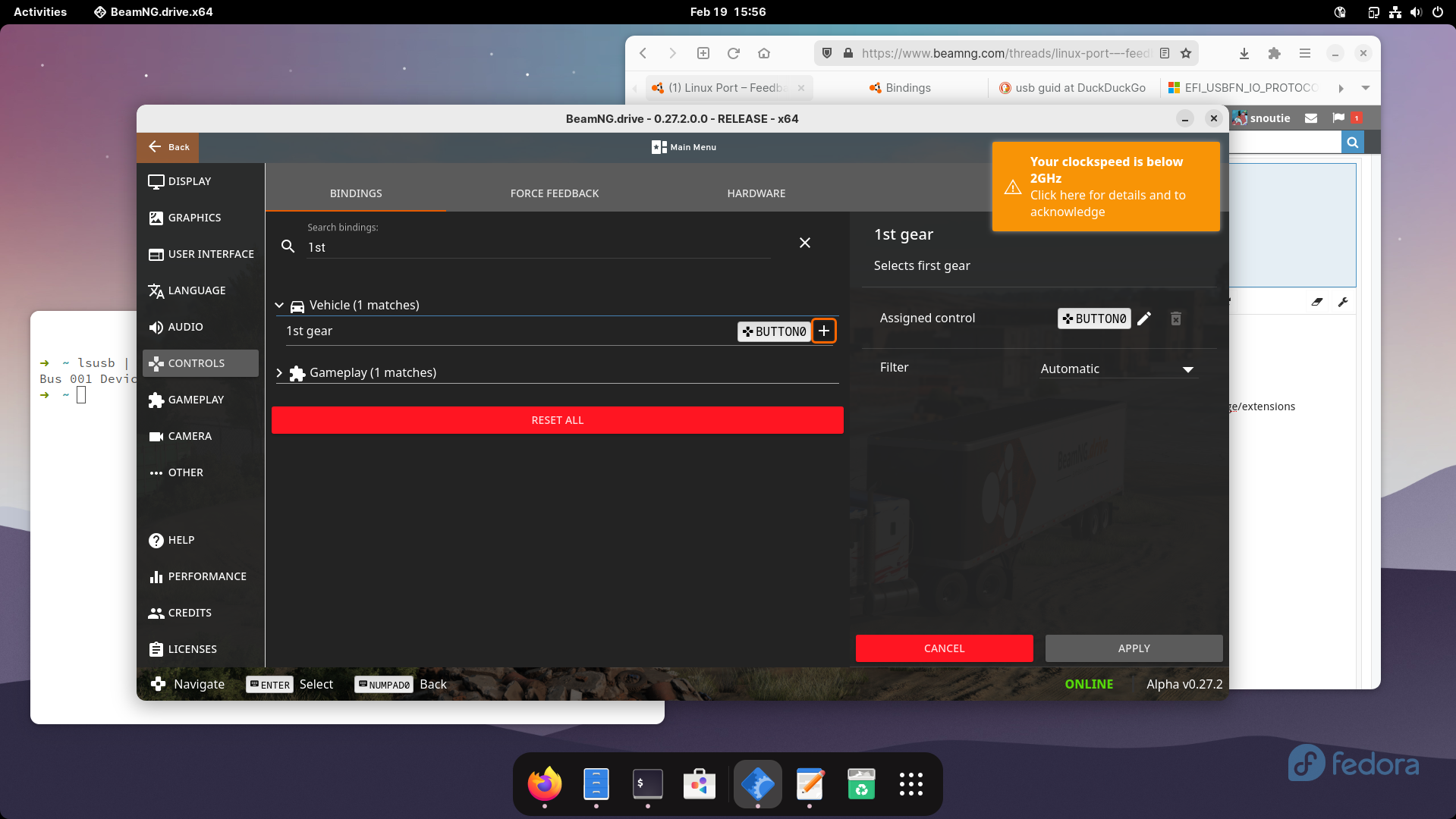Open the Performance page
The height and width of the screenshot is (819, 1456).
click(201, 576)
